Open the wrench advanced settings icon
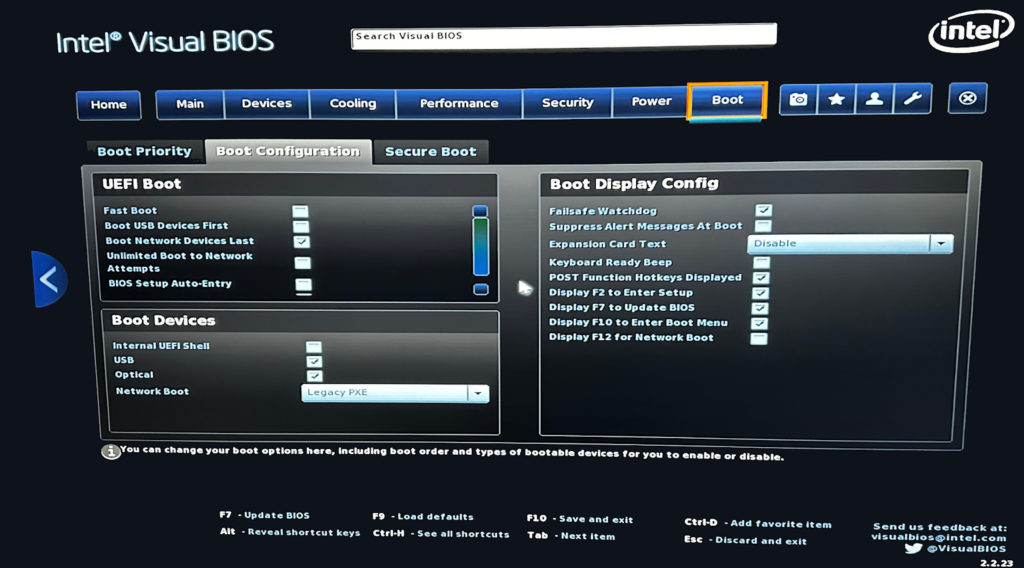The image size is (1024, 568). point(912,99)
